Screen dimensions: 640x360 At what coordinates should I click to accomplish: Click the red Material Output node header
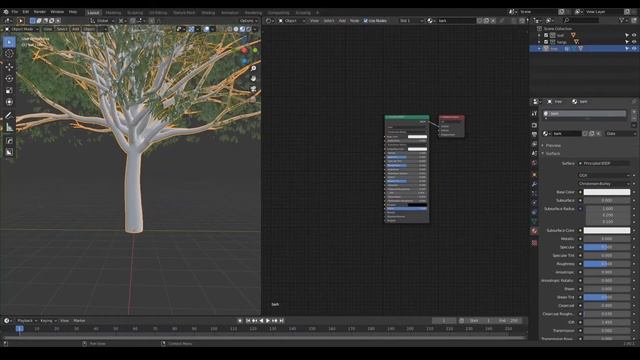[451, 117]
